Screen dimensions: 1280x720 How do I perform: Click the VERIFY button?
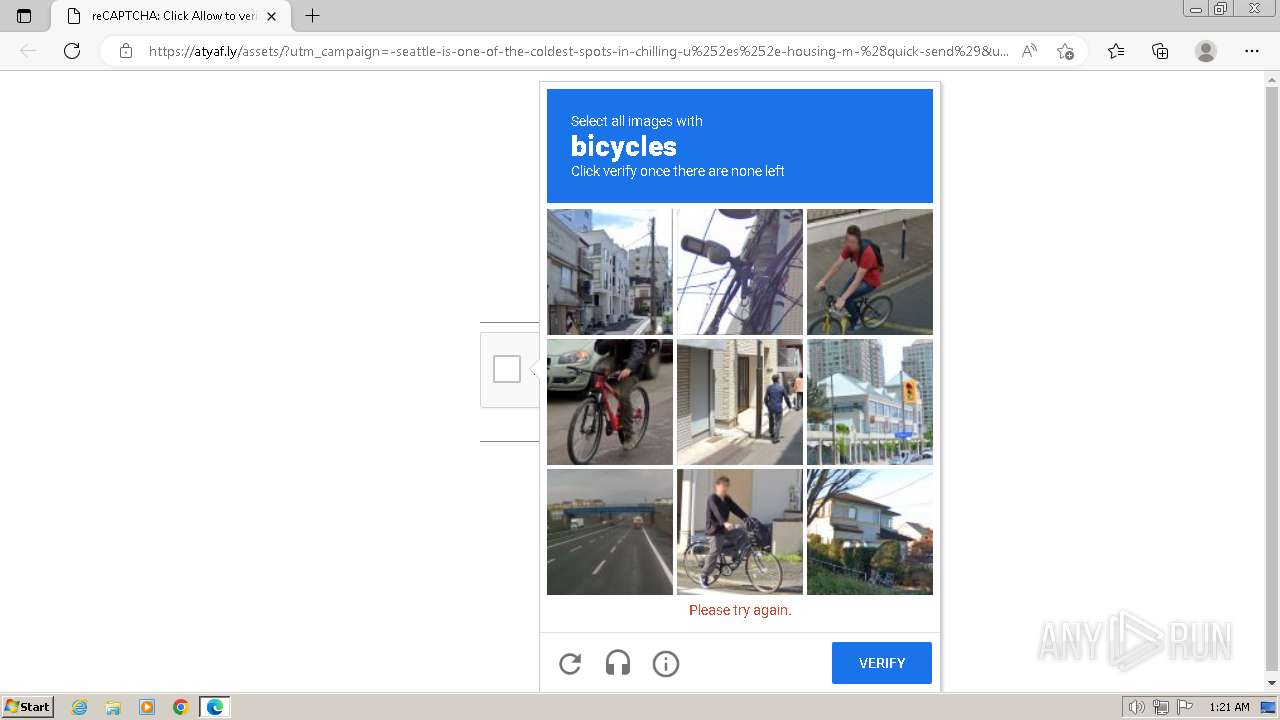(x=882, y=663)
